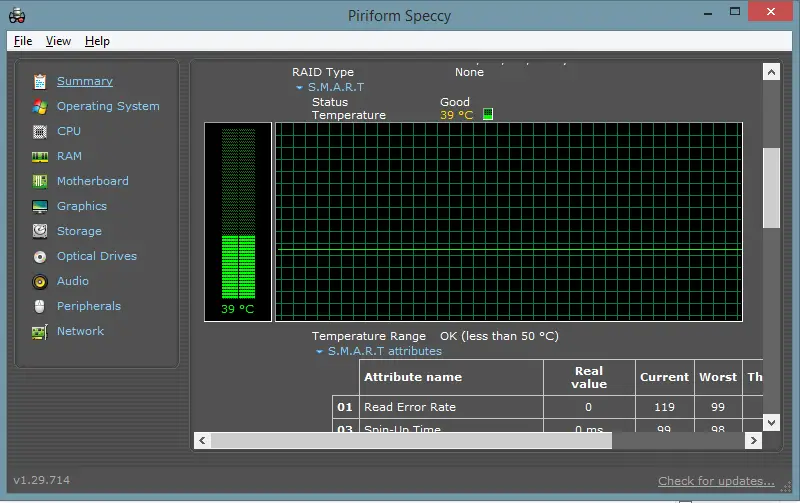This screenshot has width=800, height=503.
Task: Select the RAM module icon
Action: point(40,157)
